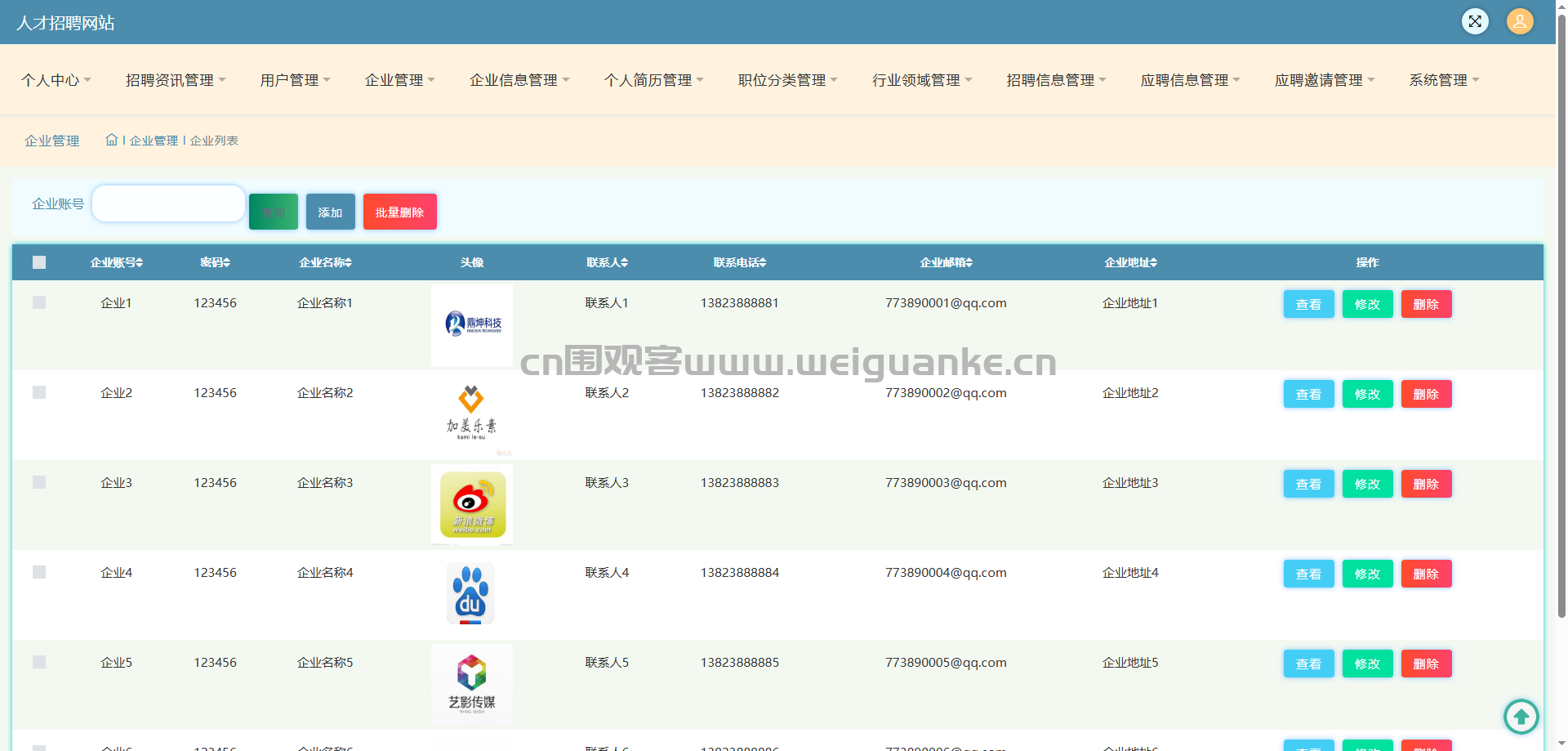Click phone 13823888884 cell
Image resolution: width=1568 pixels, height=751 pixels.
[x=740, y=572]
